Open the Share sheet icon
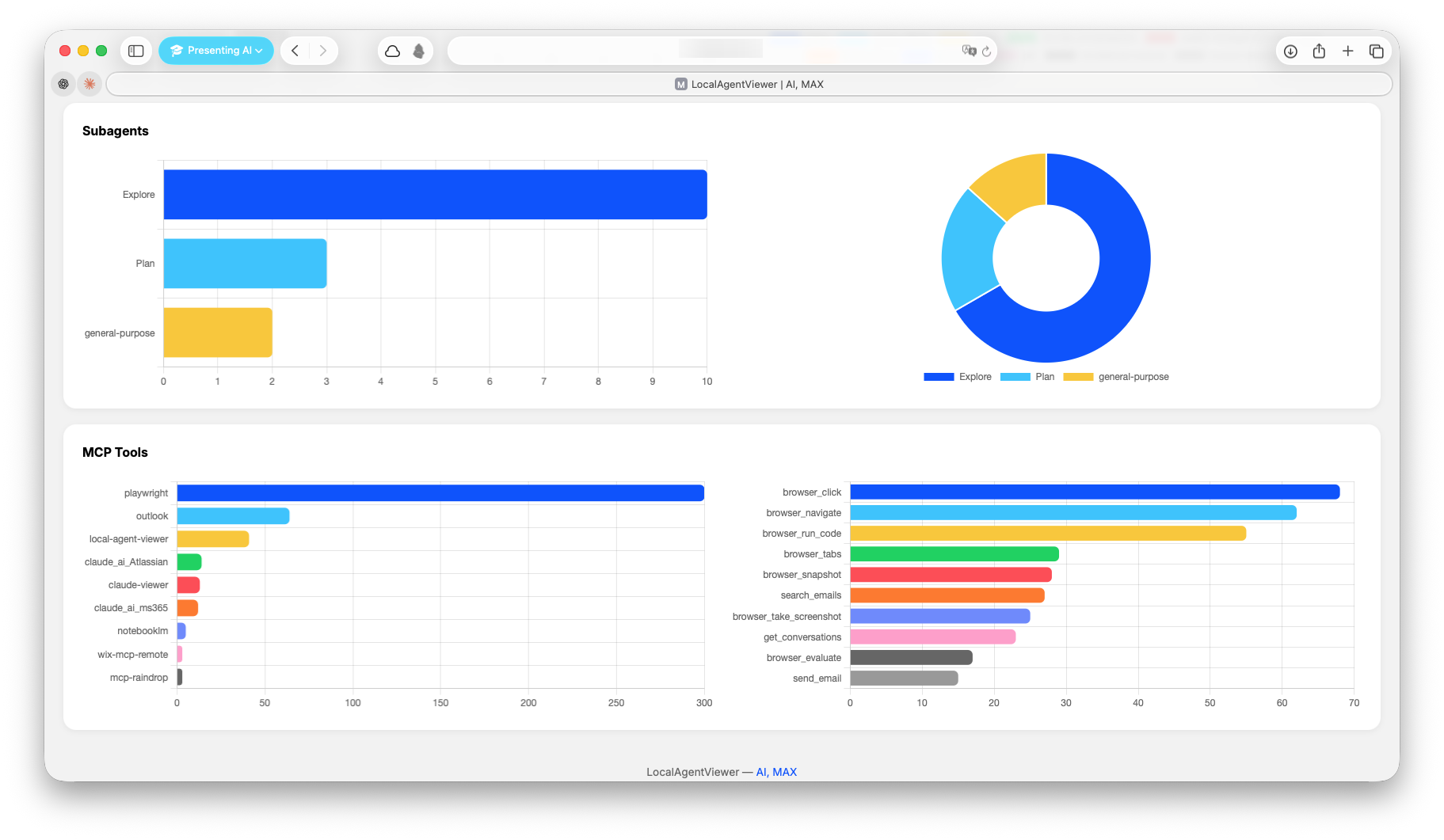This screenshot has width=1444, height=840. click(x=1319, y=51)
